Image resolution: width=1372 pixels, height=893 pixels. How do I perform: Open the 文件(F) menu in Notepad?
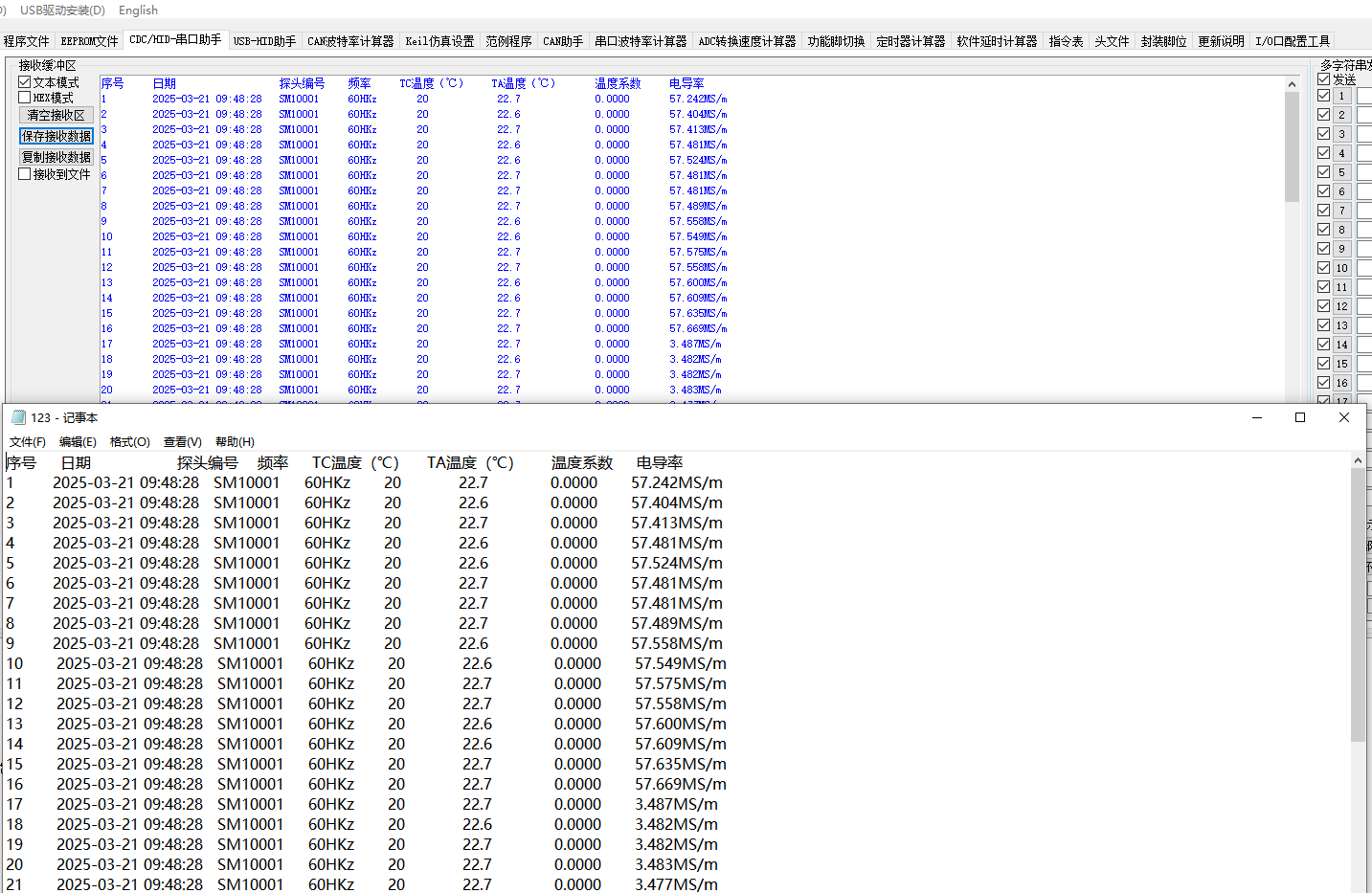point(28,442)
